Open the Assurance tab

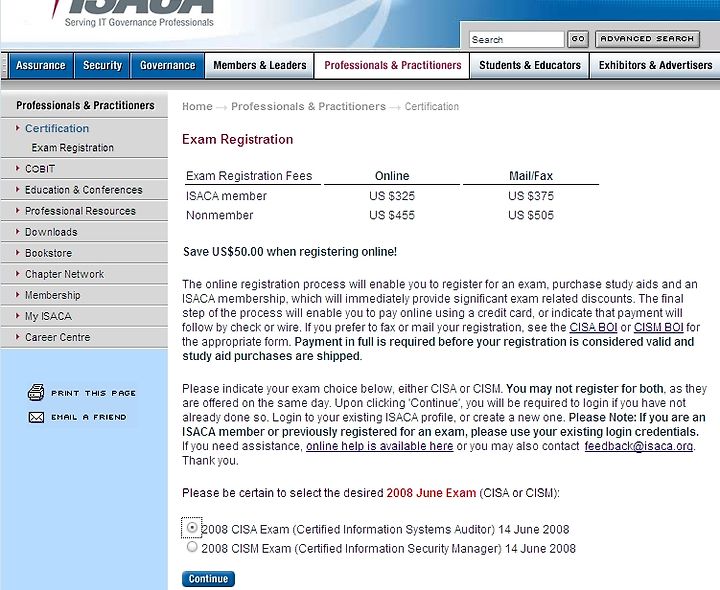coord(41,65)
